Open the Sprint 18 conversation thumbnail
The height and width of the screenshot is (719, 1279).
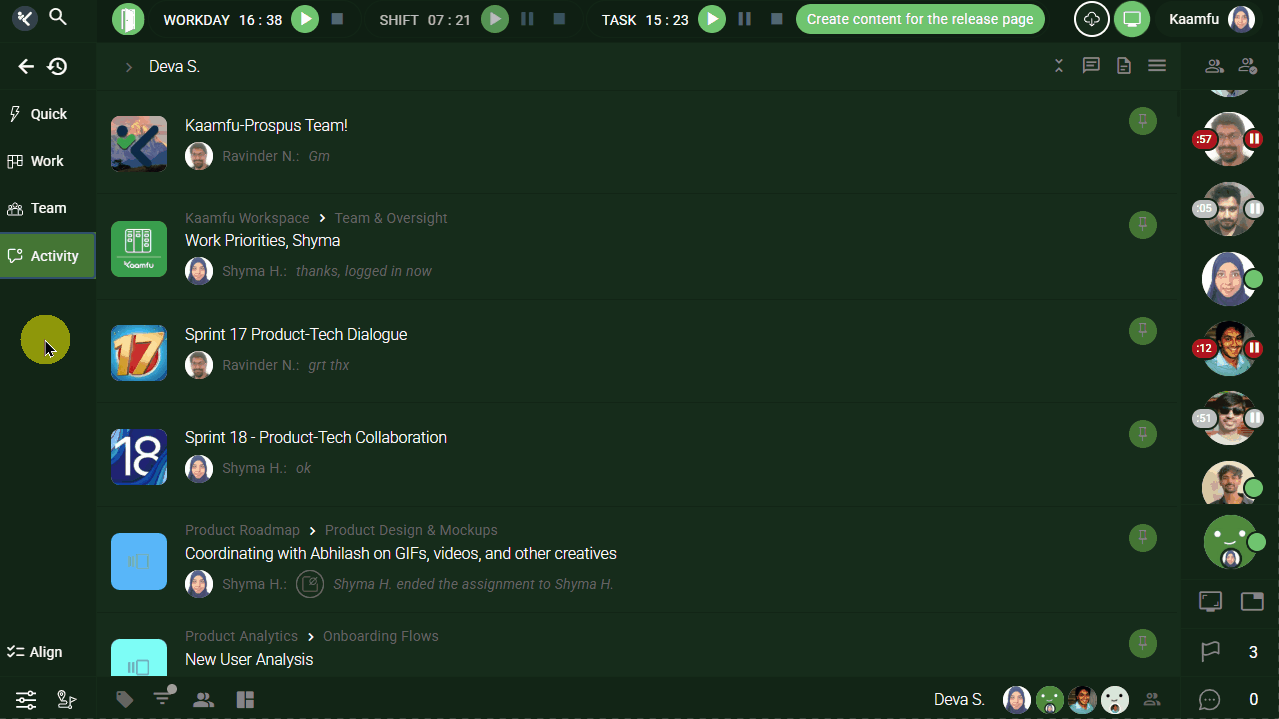(x=139, y=457)
